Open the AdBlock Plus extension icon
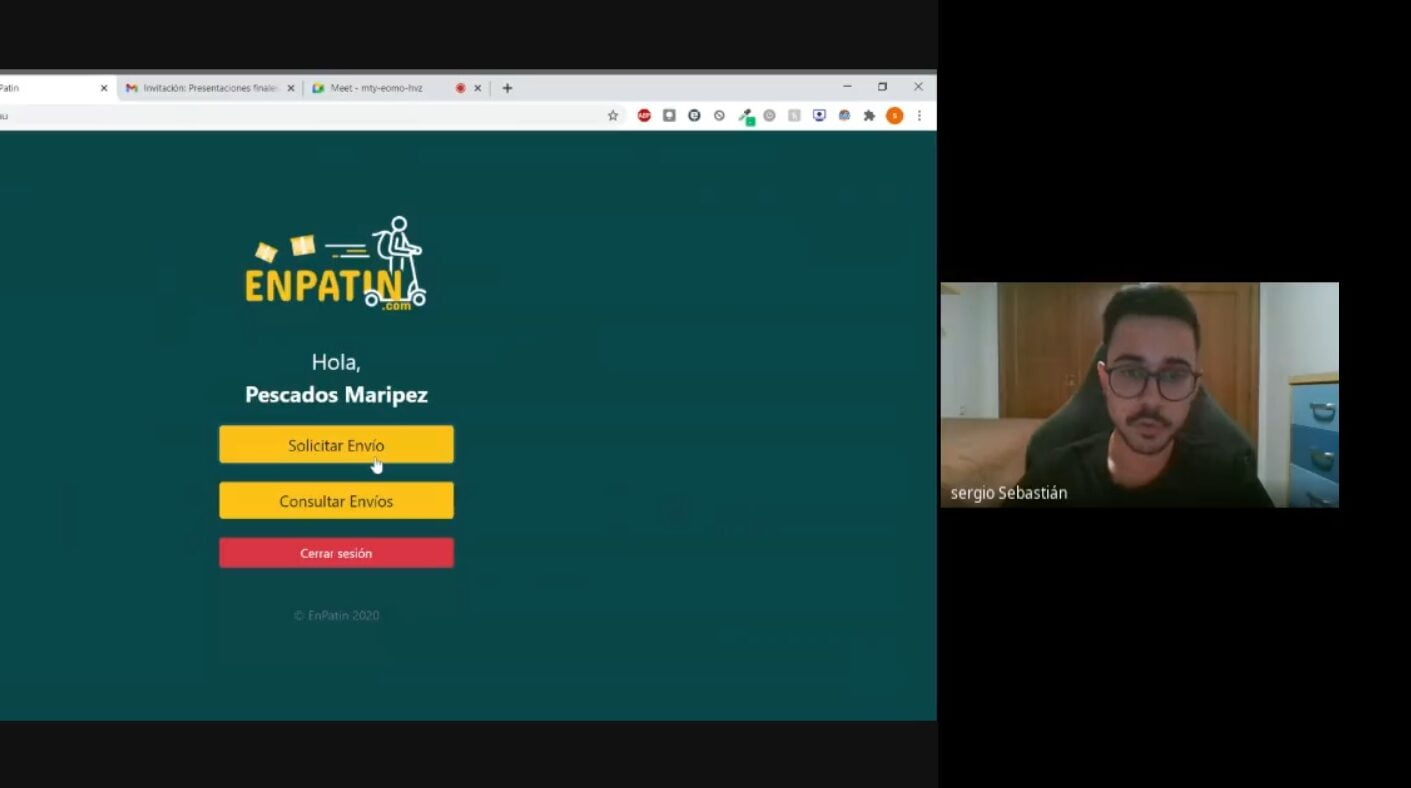Screen dimensions: 1411x788 [x=644, y=116]
